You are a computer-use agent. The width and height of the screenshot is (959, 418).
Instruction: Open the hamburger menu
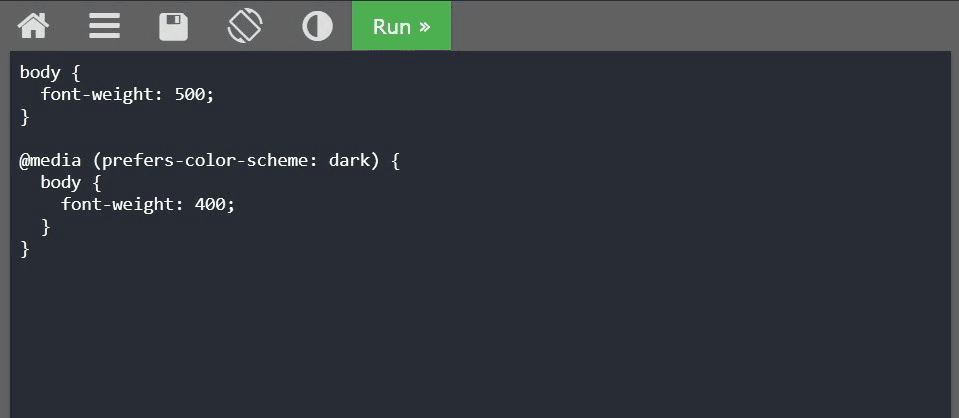pyautogui.click(x=105, y=26)
